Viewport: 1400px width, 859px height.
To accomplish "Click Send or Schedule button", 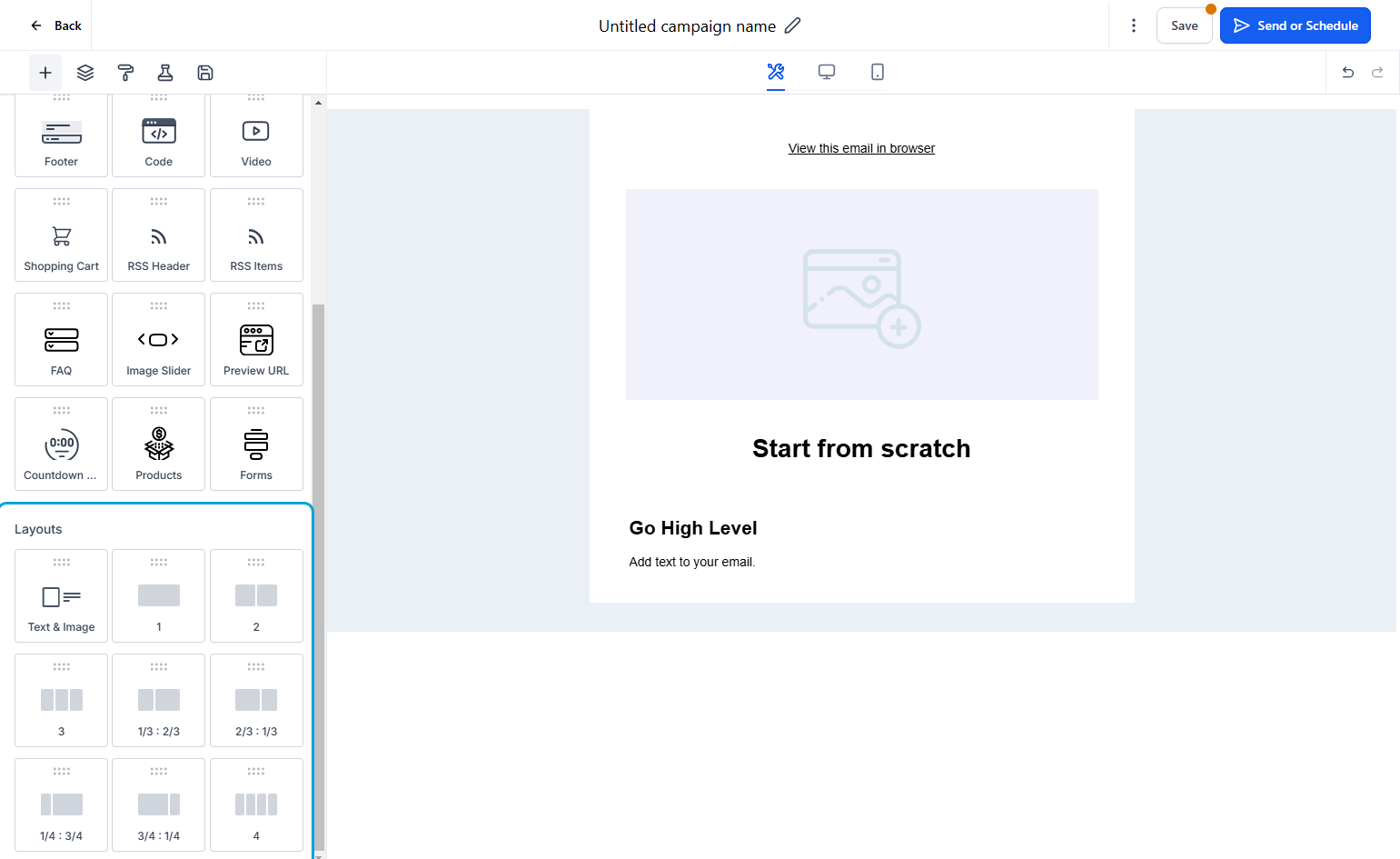I will pyautogui.click(x=1295, y=25).
